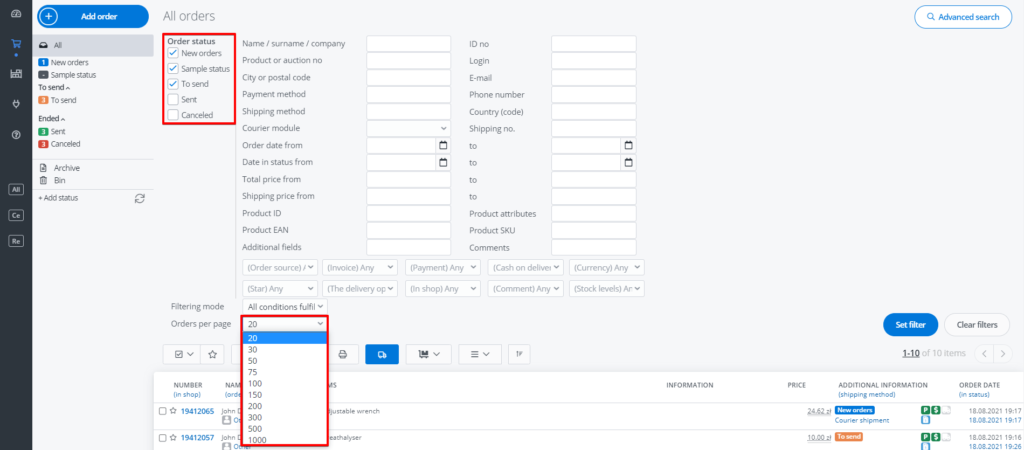This screenshot has width=1024, height=450.
Task: Tick the checkbox for order 19412065
Action: click(x=163, y=411)
